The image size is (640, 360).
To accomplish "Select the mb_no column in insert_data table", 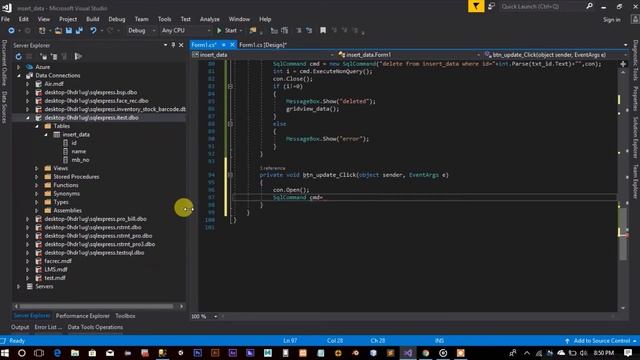I will tap(80, 160).
